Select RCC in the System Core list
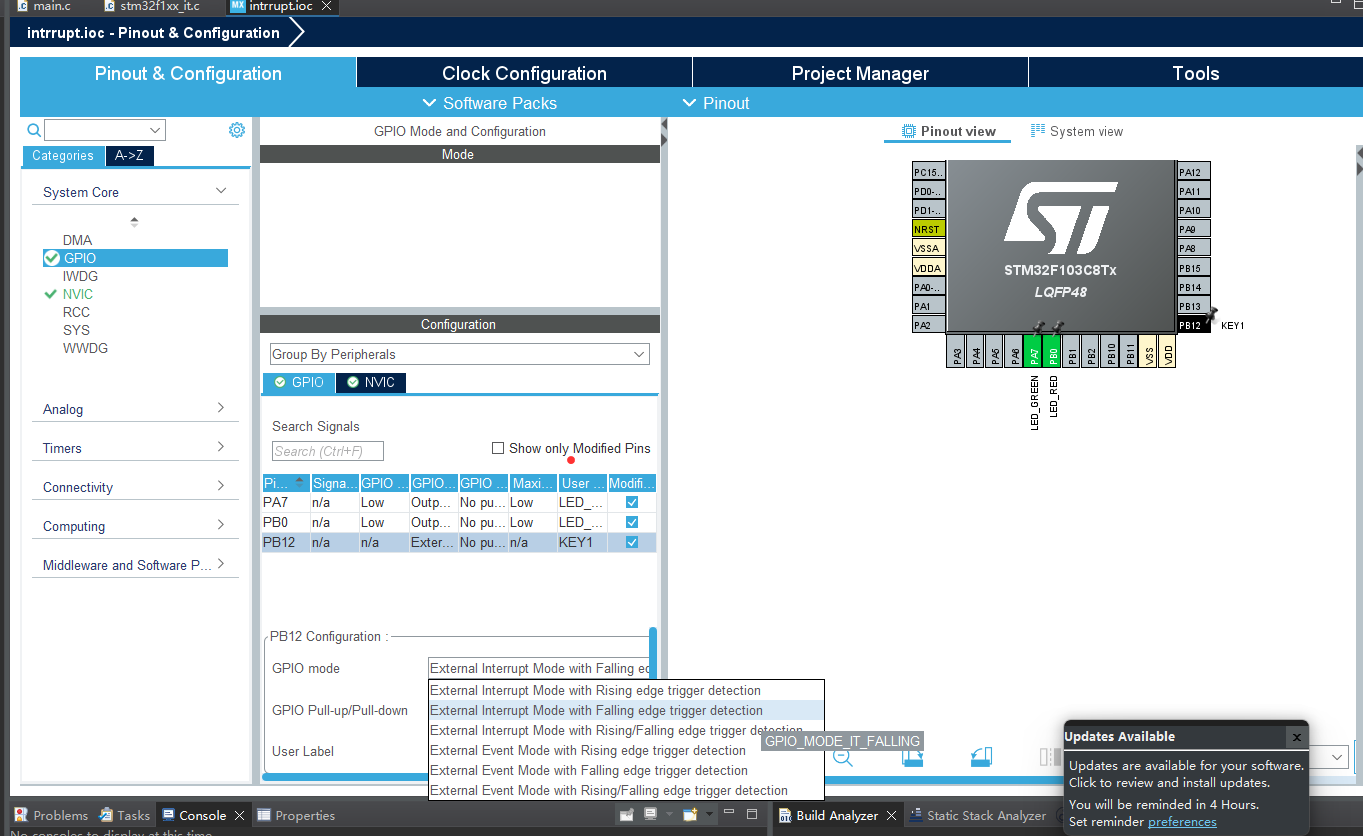 pyautogui.click(x=77, y=312)
